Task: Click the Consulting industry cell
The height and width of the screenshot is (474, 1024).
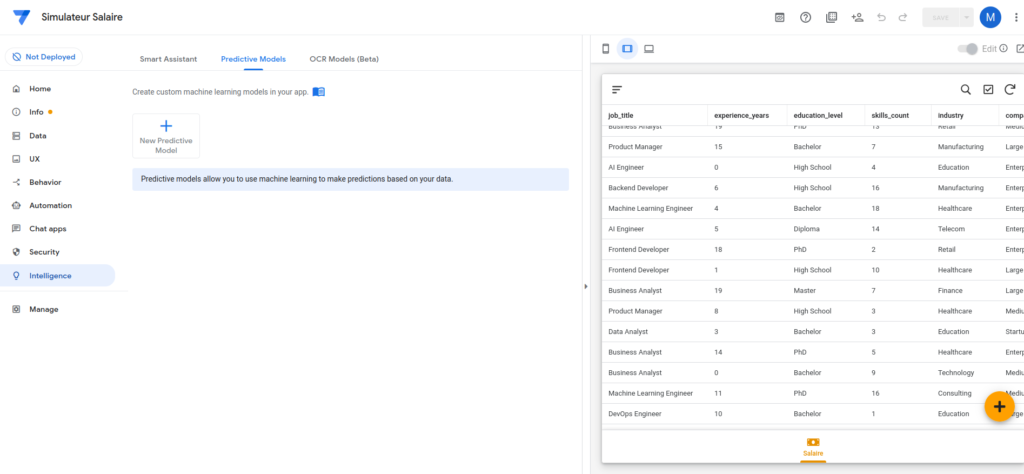Action: pyautogui.click(x=954, y=394)
